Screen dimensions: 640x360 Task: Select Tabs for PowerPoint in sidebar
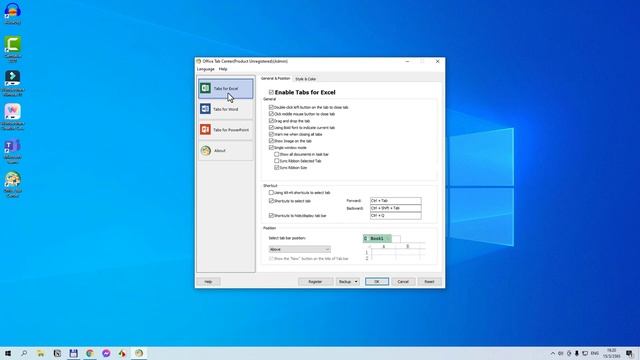pos(226,130)
